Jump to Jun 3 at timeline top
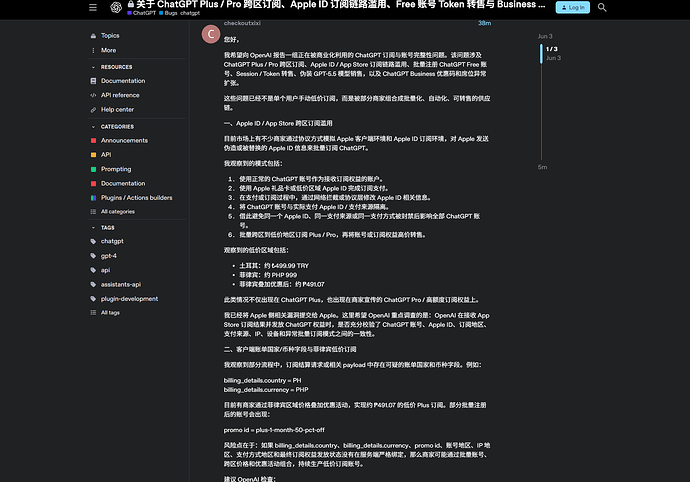This screenshot has width=690, height=482. pos(545,37)
